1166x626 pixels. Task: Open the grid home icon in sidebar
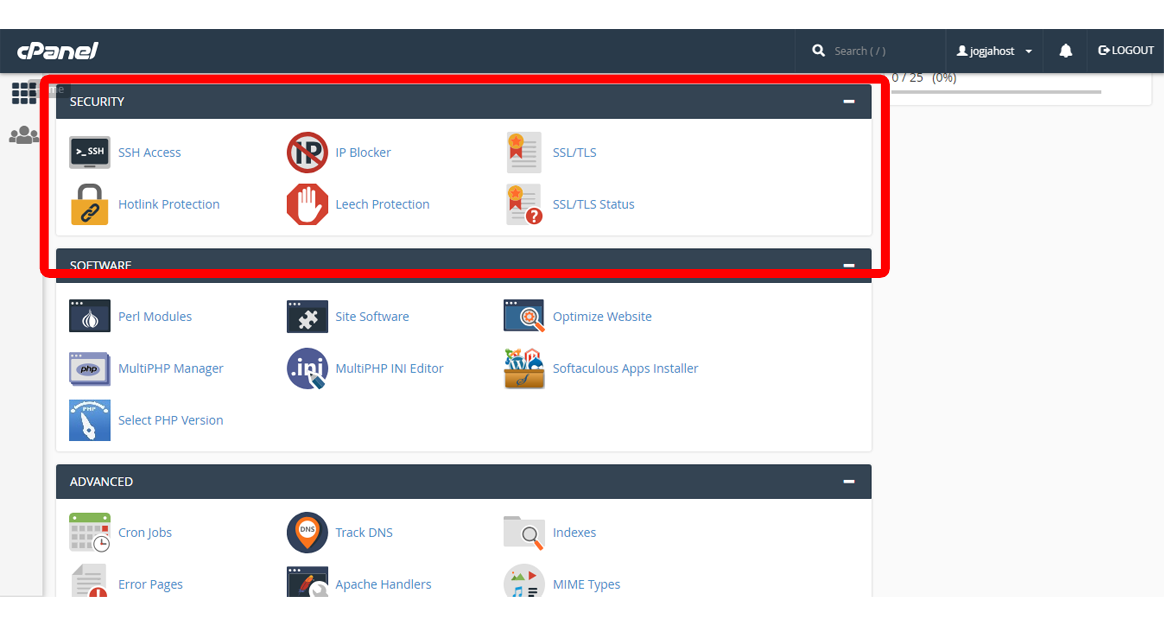click(24, 93)
